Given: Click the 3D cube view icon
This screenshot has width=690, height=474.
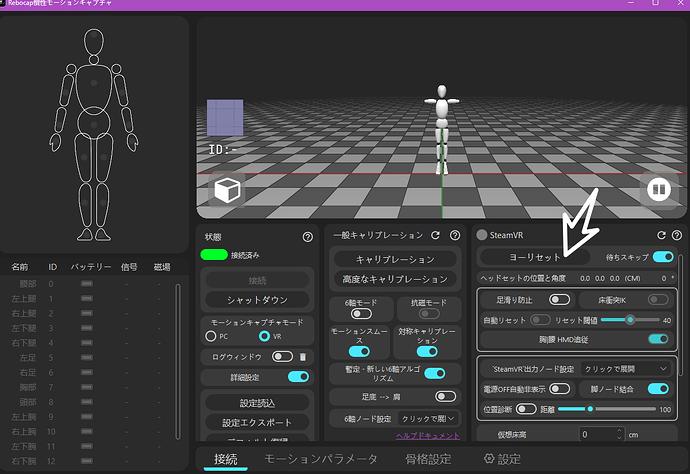Looking at the screenshot, I should click(x=226, y=191).
